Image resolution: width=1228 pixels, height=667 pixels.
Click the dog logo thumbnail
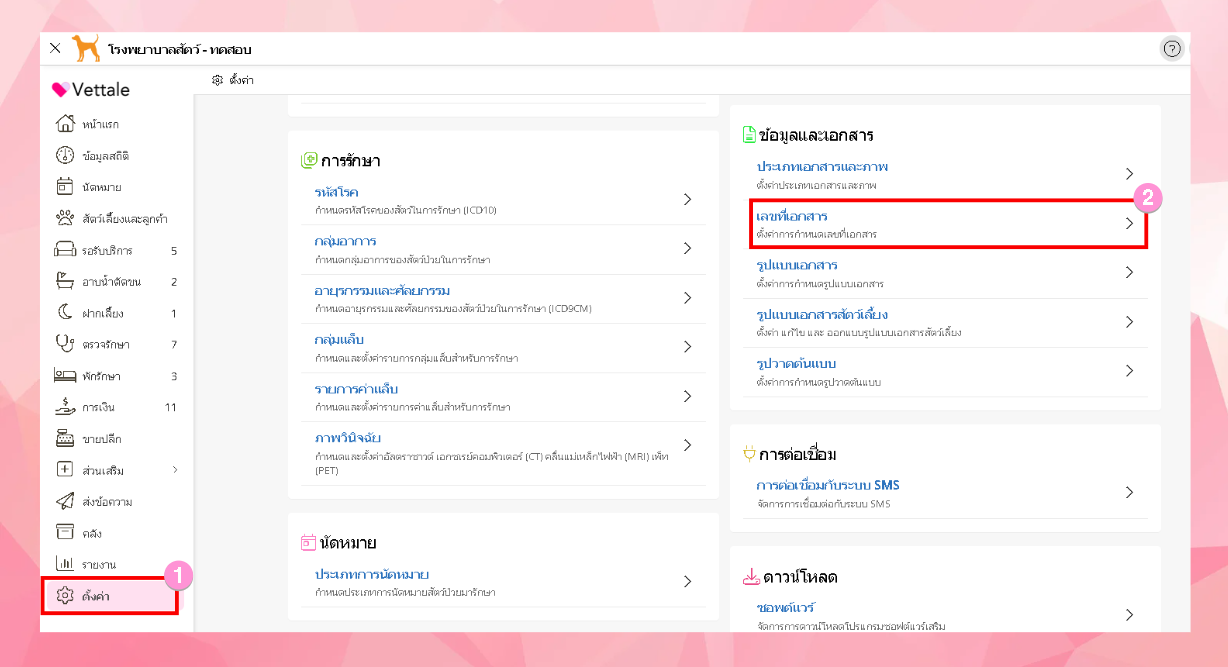(85, 48)
